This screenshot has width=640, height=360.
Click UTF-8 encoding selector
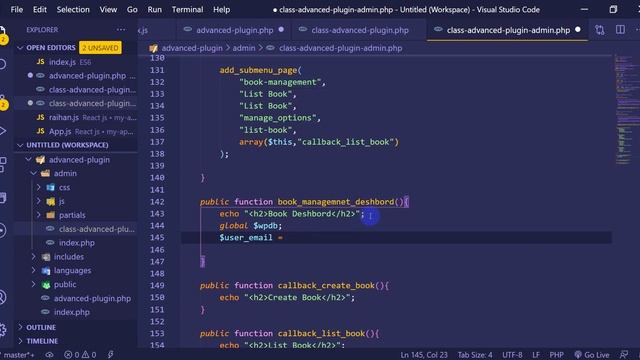[512, 355]
